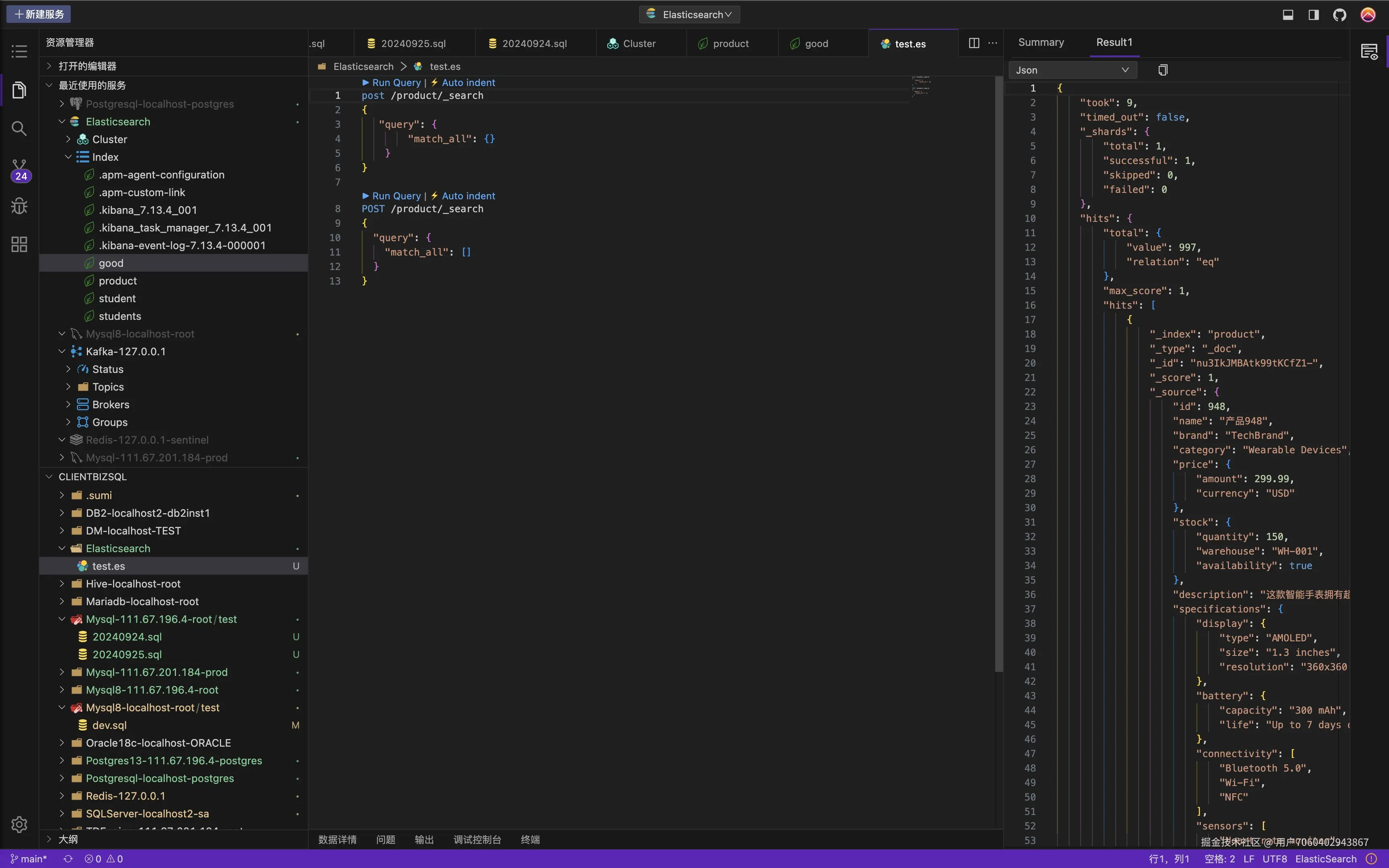Open the GitHub icon in title bar
The height and width of the screenshot is (868, 1389).
tap(1340, 14)
